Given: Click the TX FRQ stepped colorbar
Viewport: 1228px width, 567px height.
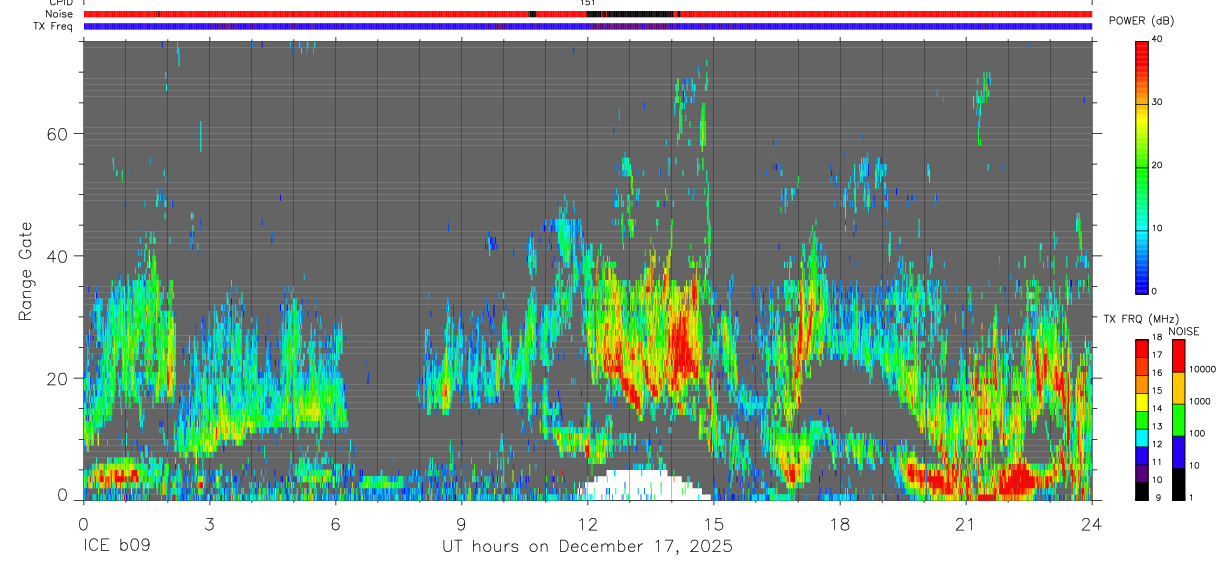Looking at the screenshot, I should (1142, 420).
